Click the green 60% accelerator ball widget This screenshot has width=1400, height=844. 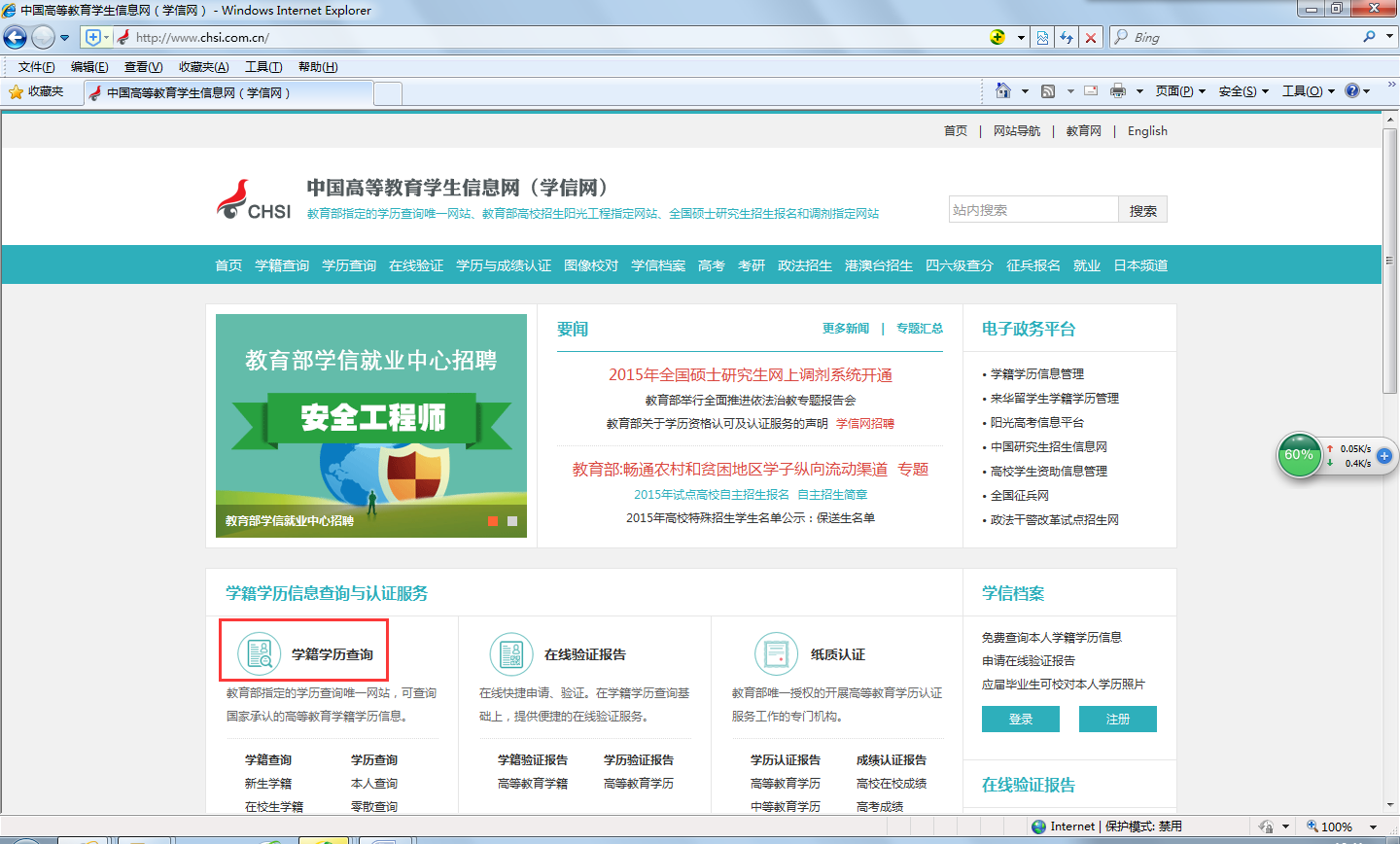point(1299,455)
